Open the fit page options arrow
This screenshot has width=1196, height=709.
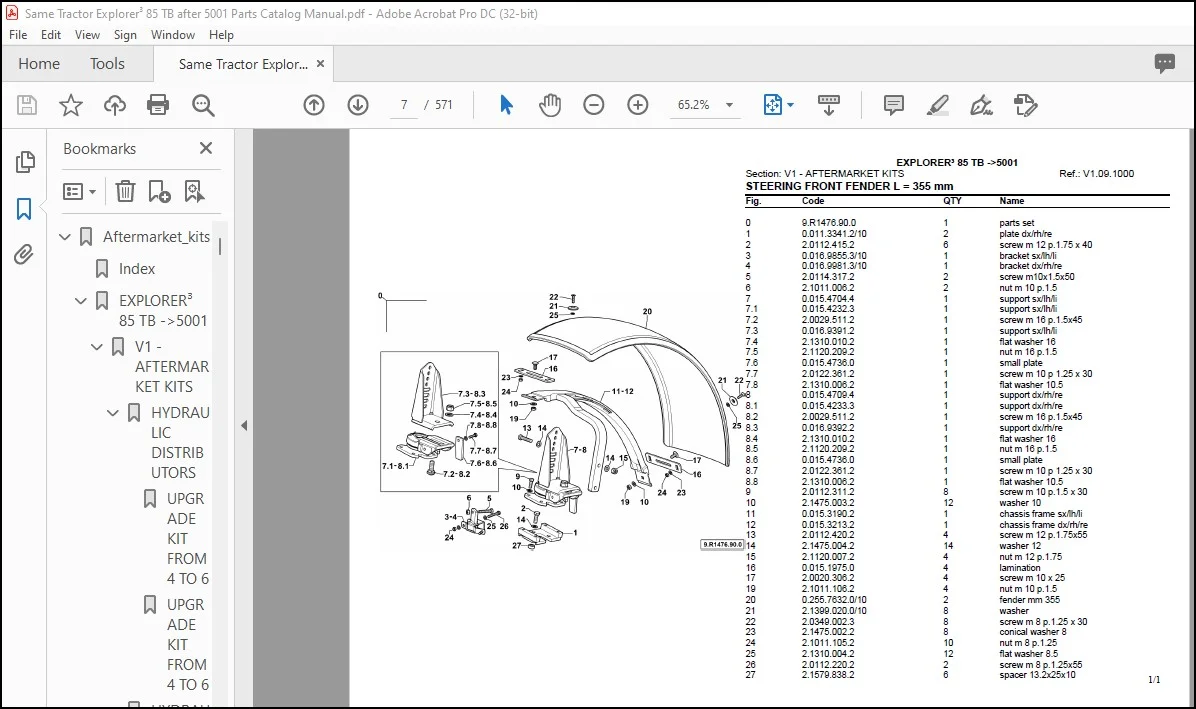[x=790, y=105]
